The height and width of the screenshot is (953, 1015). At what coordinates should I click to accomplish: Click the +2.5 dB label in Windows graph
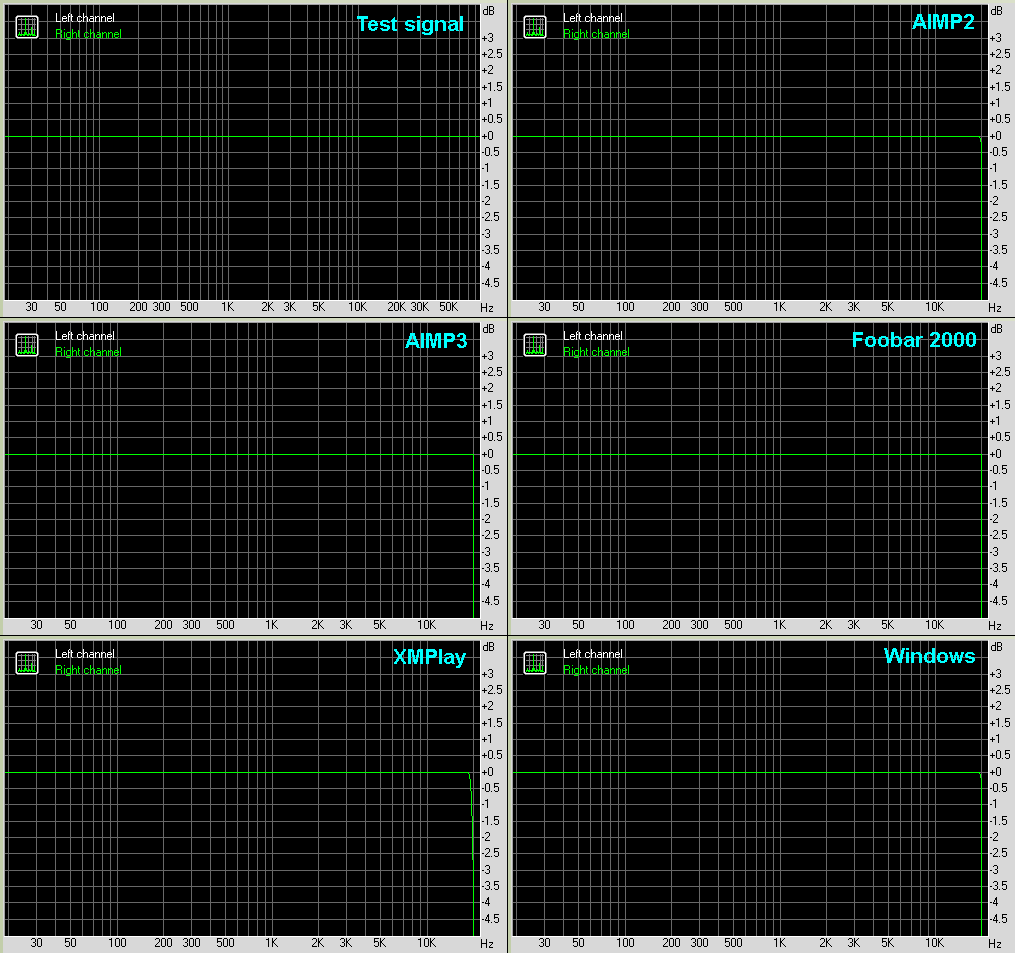[999, 690]
